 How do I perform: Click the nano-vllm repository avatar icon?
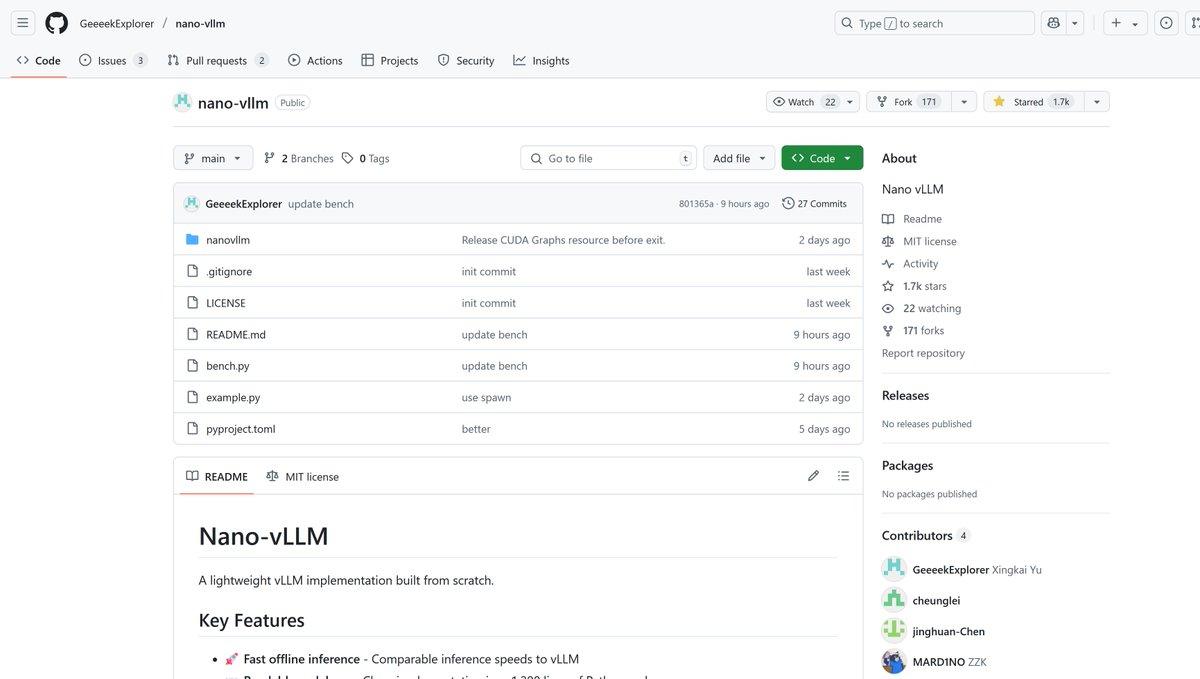coord(182,102)
